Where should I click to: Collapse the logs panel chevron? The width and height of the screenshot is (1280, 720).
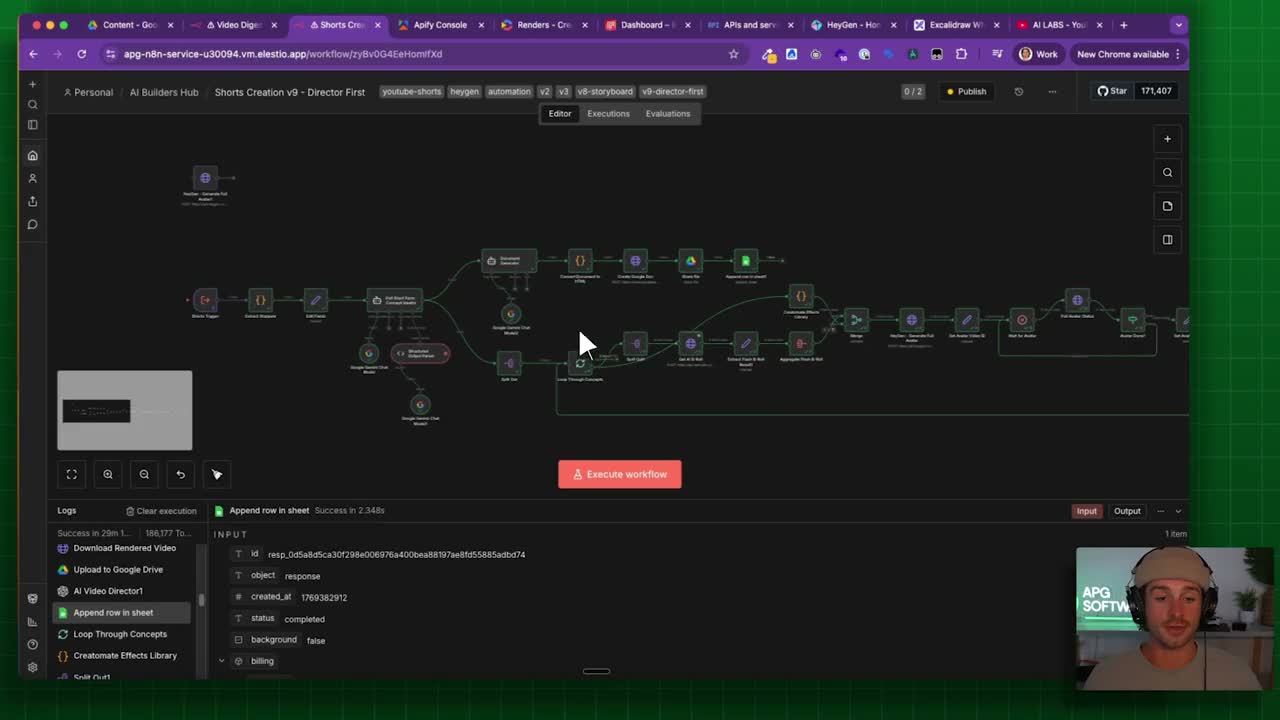coord(1178,511)
